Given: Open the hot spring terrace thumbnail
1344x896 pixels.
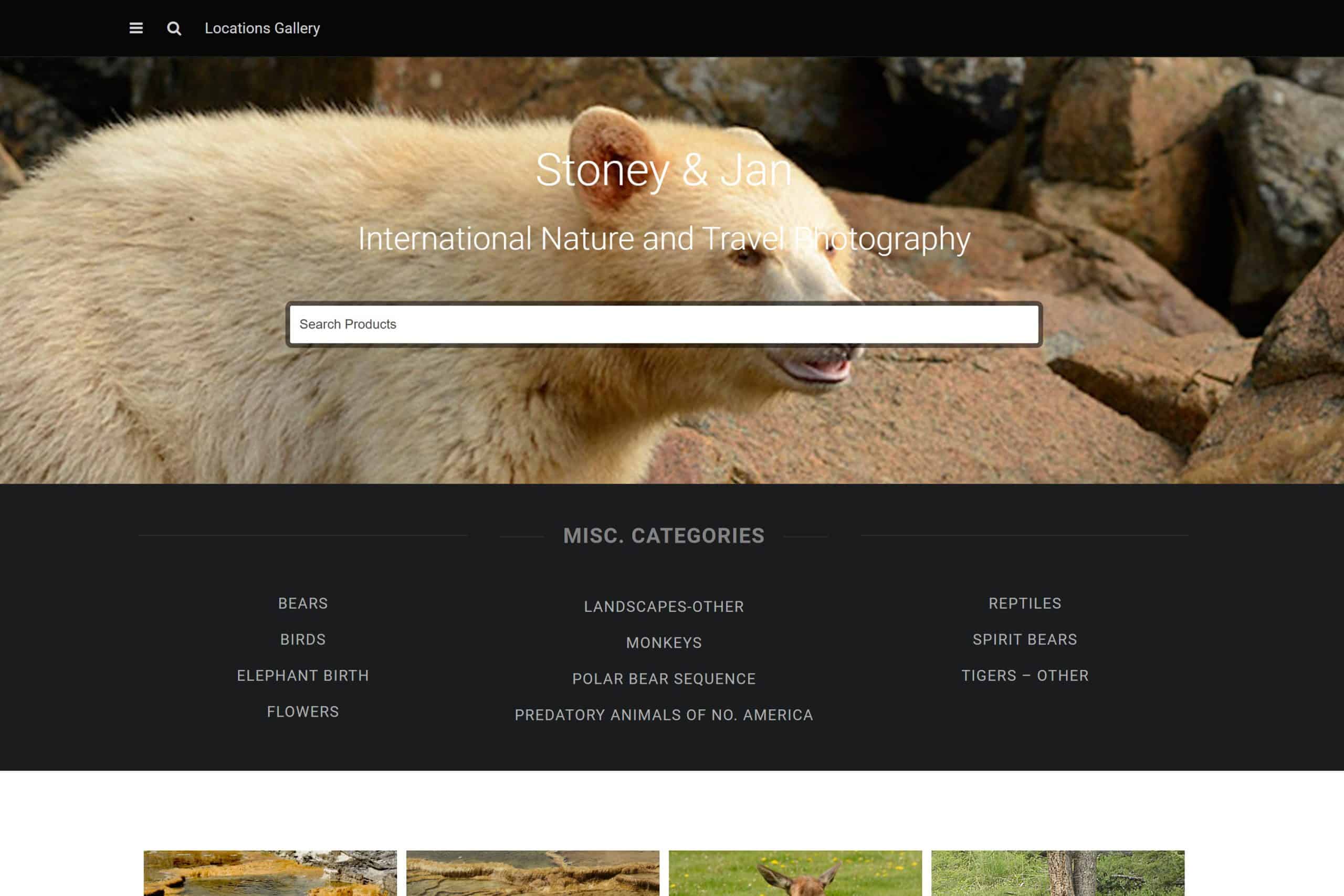Looking at the screenshot, I should (270, 873).
